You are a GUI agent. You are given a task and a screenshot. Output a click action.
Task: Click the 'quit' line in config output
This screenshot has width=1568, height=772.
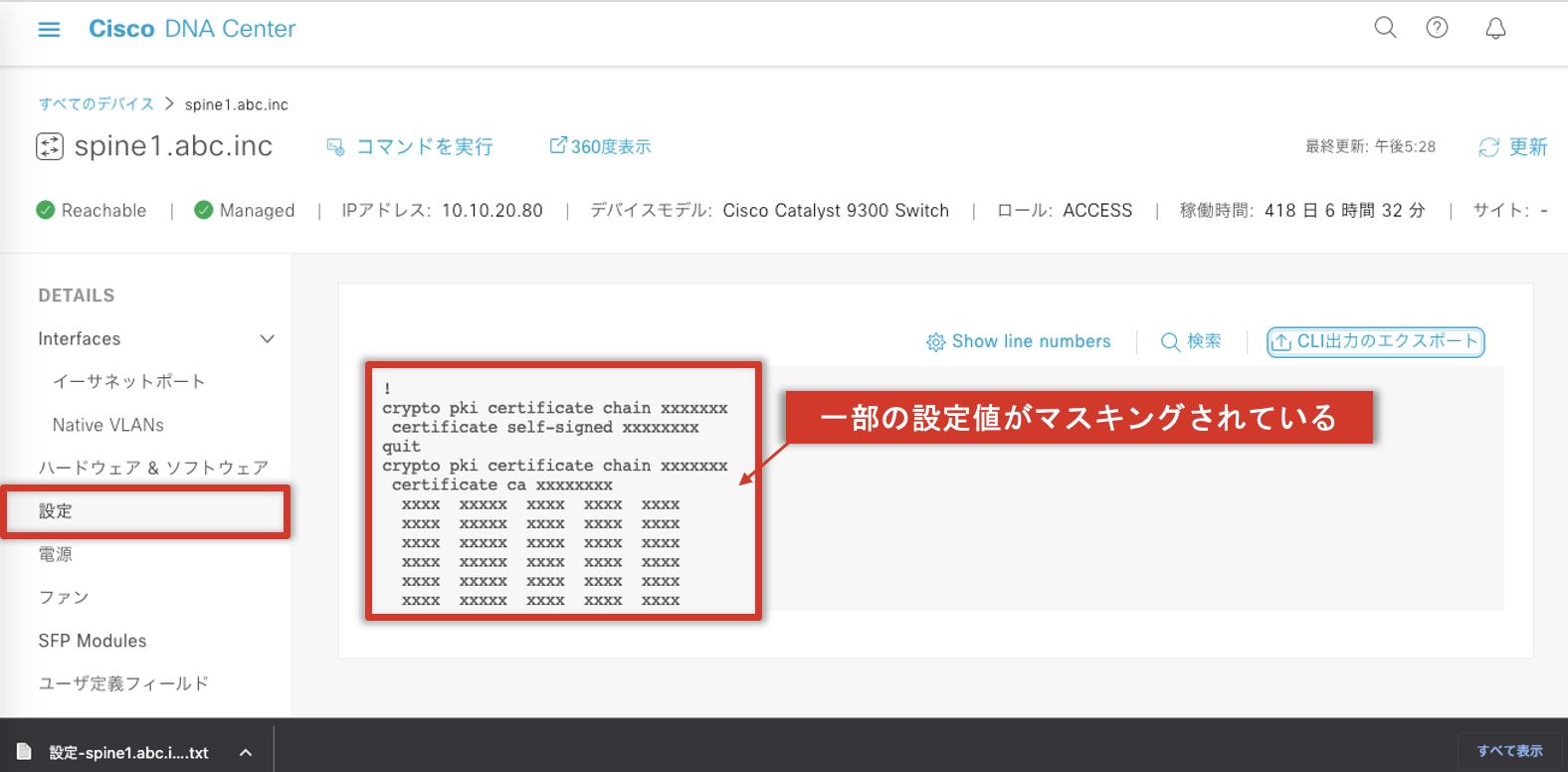[x=401, y=447]
